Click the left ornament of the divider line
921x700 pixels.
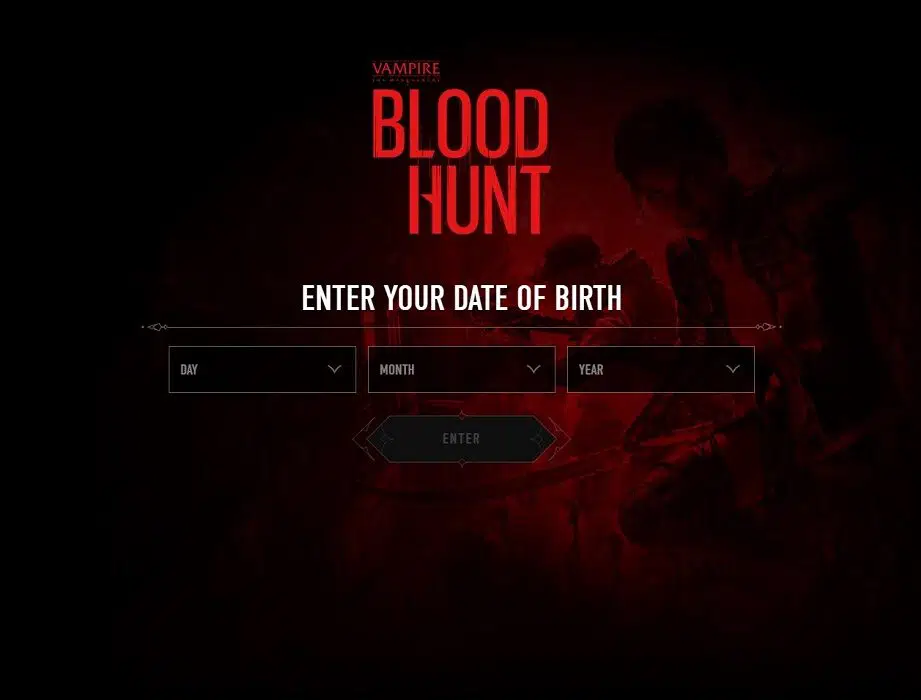pos(155,327)
